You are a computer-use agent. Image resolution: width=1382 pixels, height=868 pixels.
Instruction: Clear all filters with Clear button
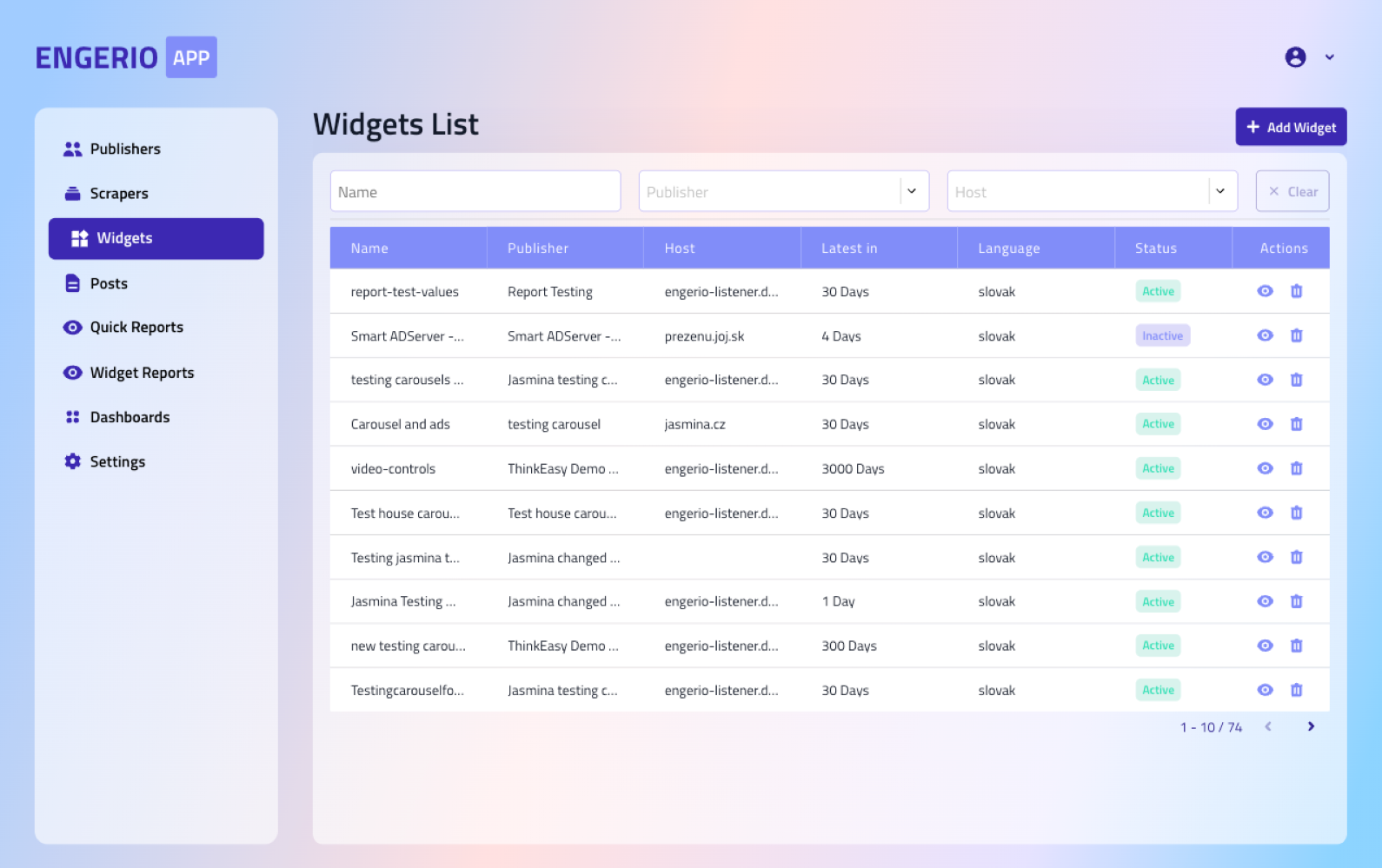[1292, 191]
